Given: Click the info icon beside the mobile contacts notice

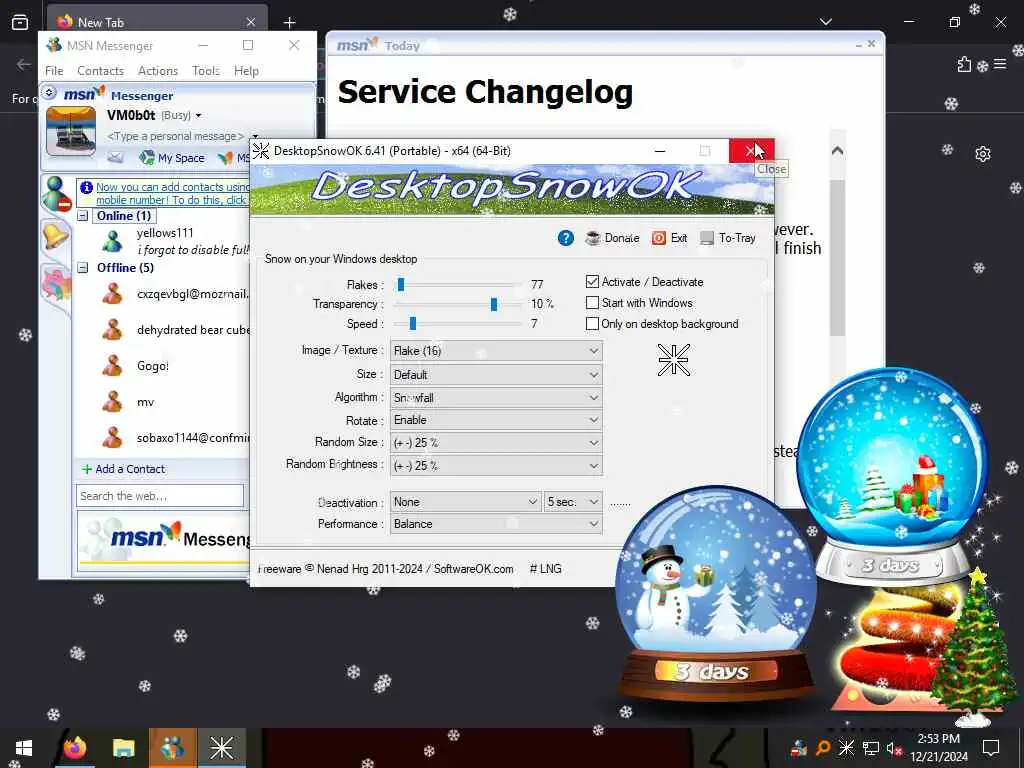Looking at the screenshot, I should (x=86, y=187).
